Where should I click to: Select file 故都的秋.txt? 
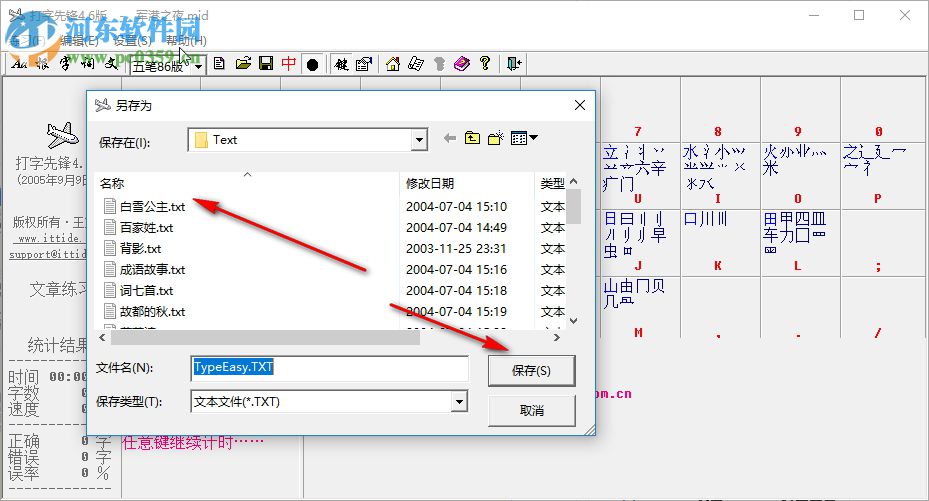pyautogui.click(x=152, y=311)
